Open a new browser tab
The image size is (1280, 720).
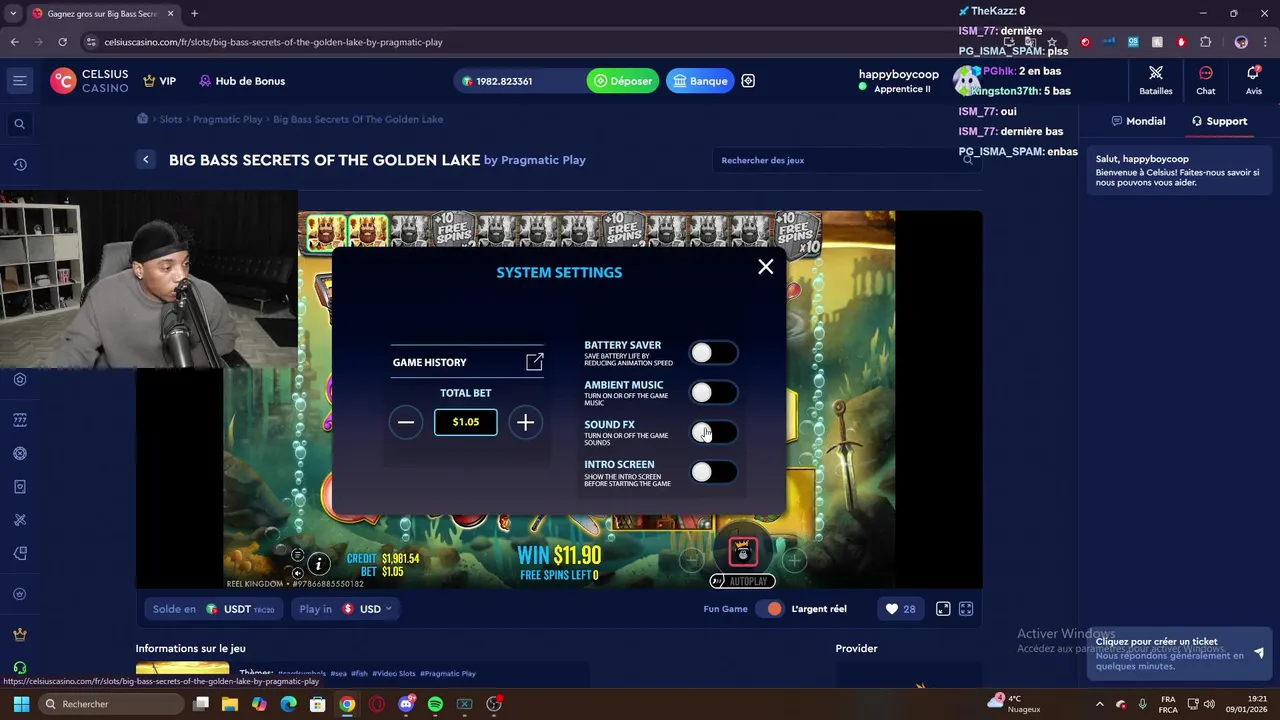click(x=194, y=14)
